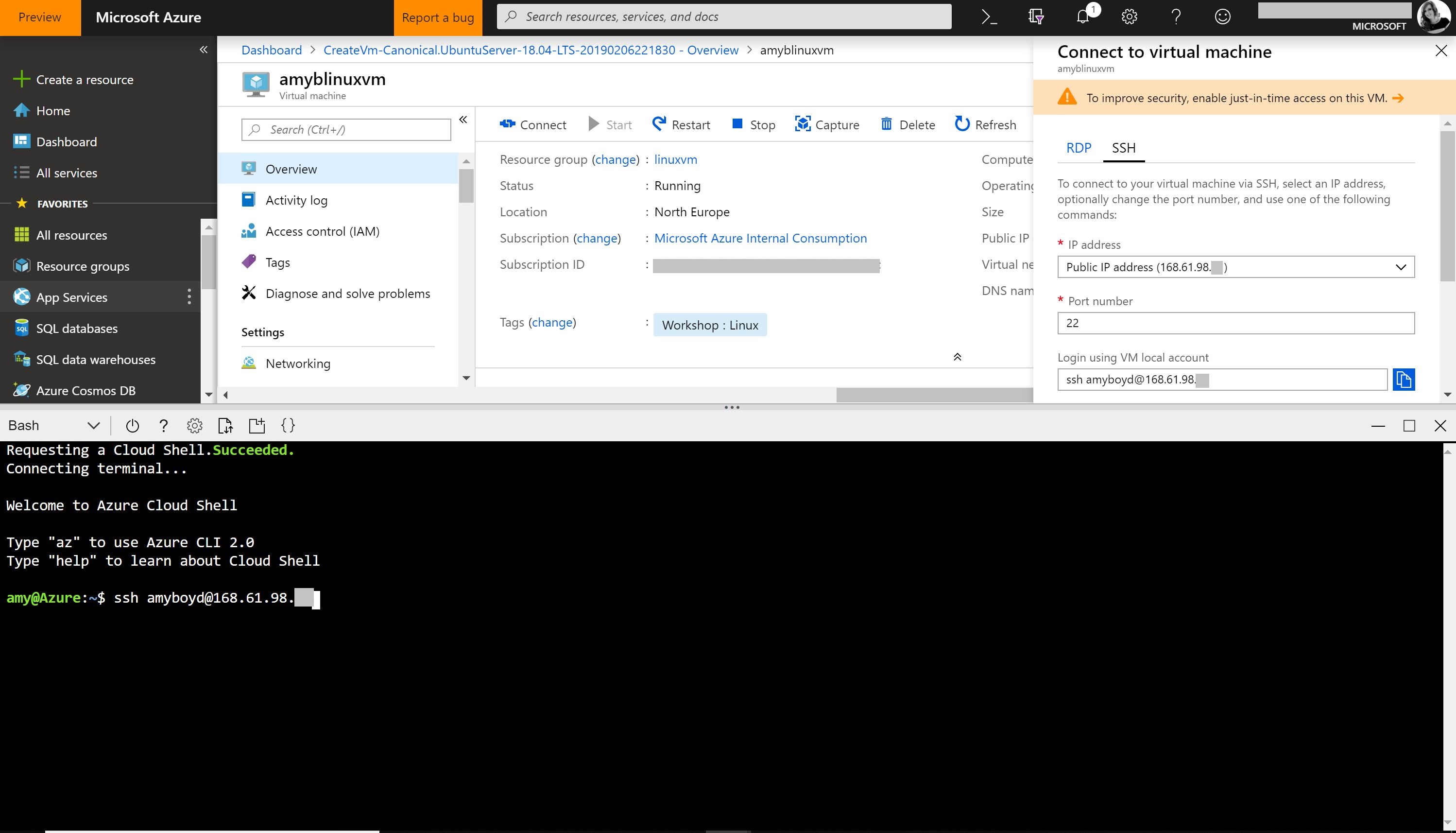
Task: Open Dashboard from left sidebar
Action: [x=67, y=141]
